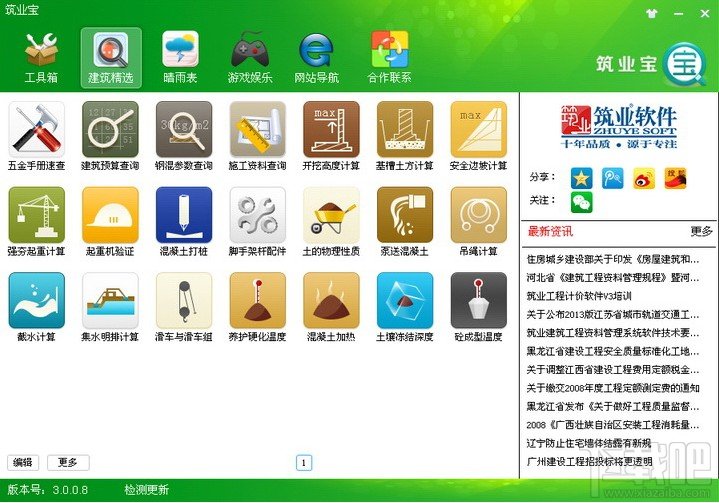Open the skin (shirt) icon in title bar
719x503 pixels.
point(652,13)
